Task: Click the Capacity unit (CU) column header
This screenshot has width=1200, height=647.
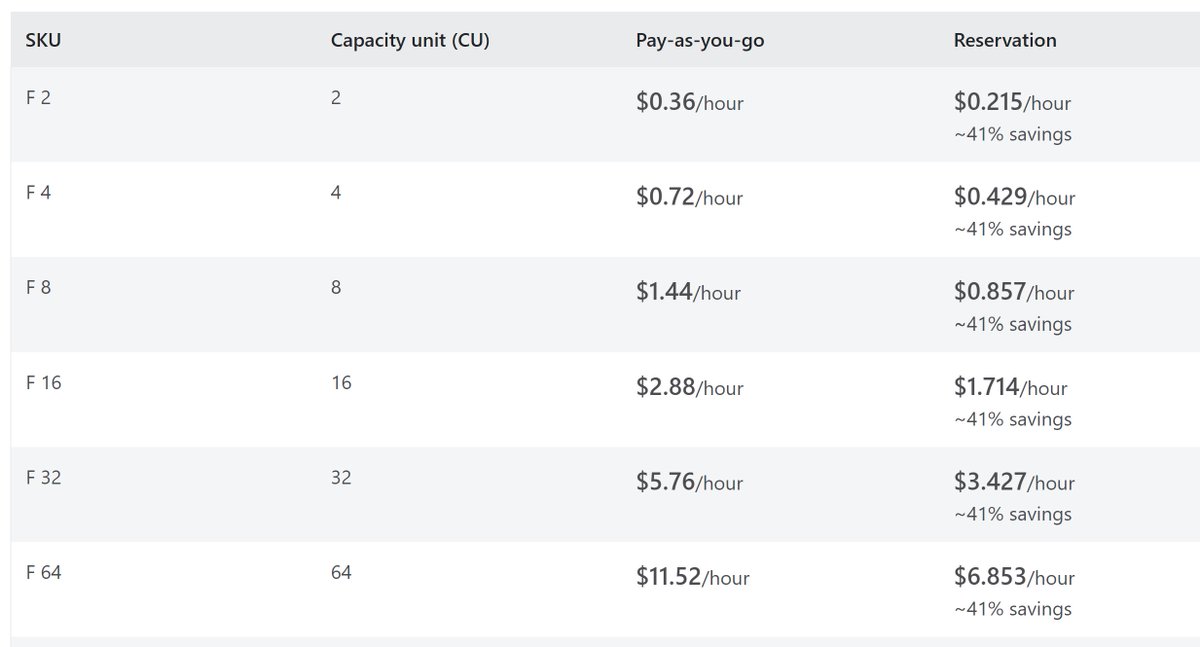Action: [410, 41]
